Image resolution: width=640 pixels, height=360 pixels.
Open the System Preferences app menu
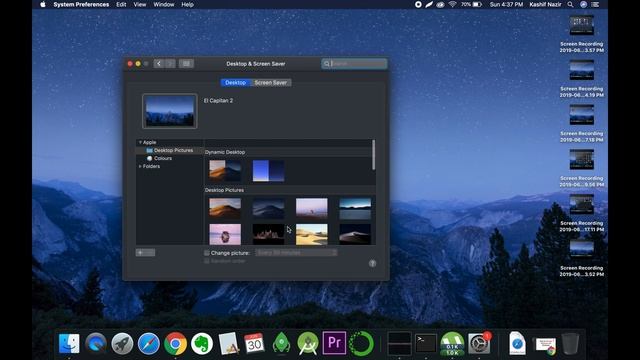point(81,4)
